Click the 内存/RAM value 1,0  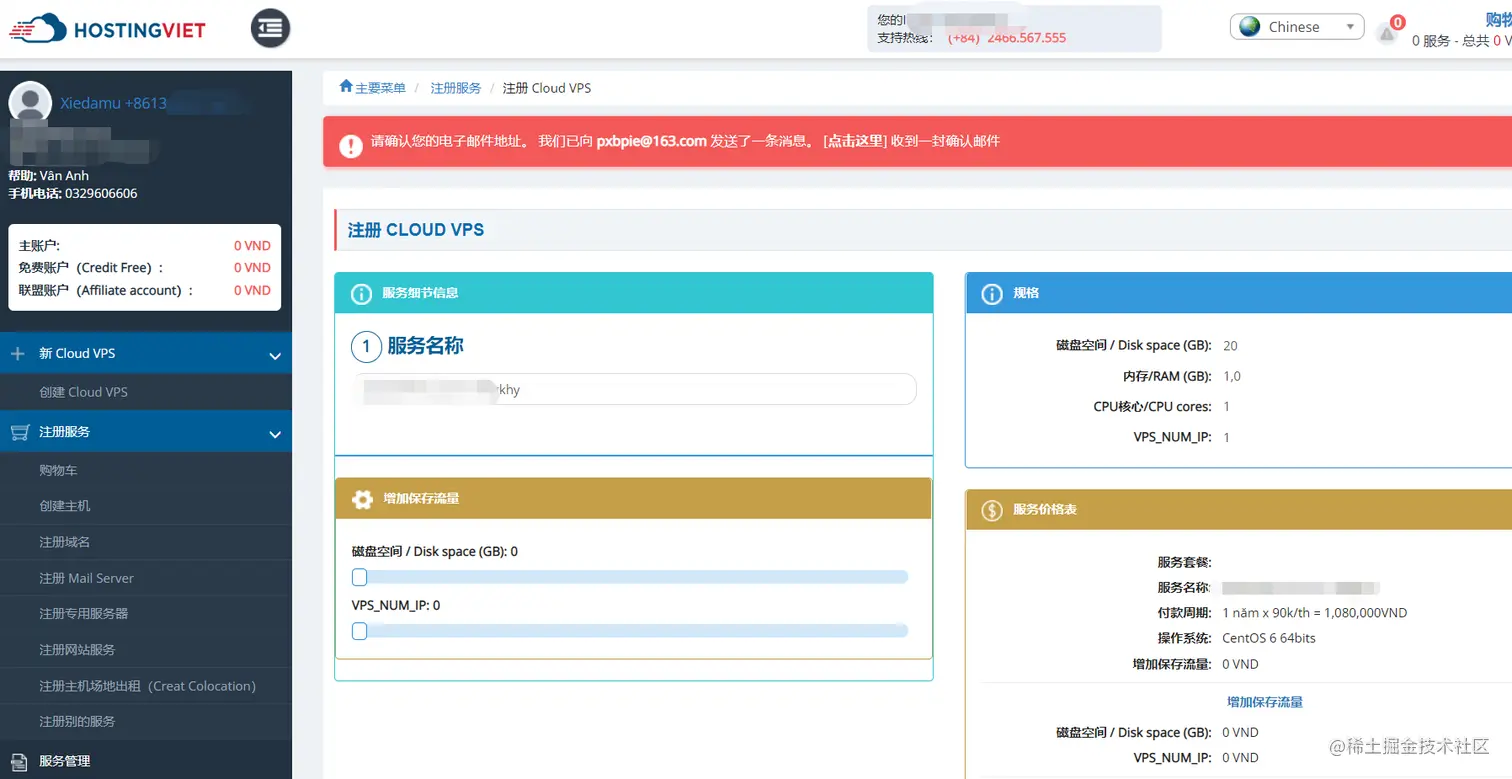1232,377
